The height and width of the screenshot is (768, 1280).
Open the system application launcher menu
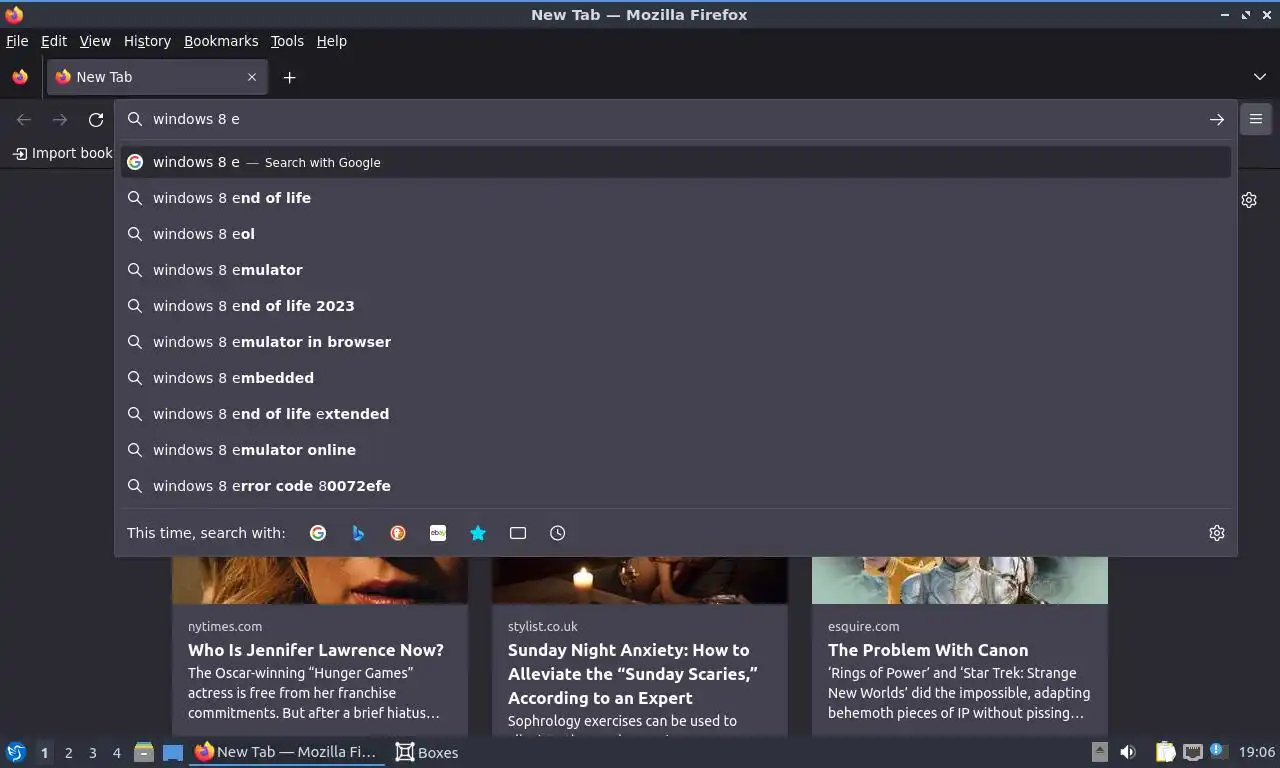(16, 752)
